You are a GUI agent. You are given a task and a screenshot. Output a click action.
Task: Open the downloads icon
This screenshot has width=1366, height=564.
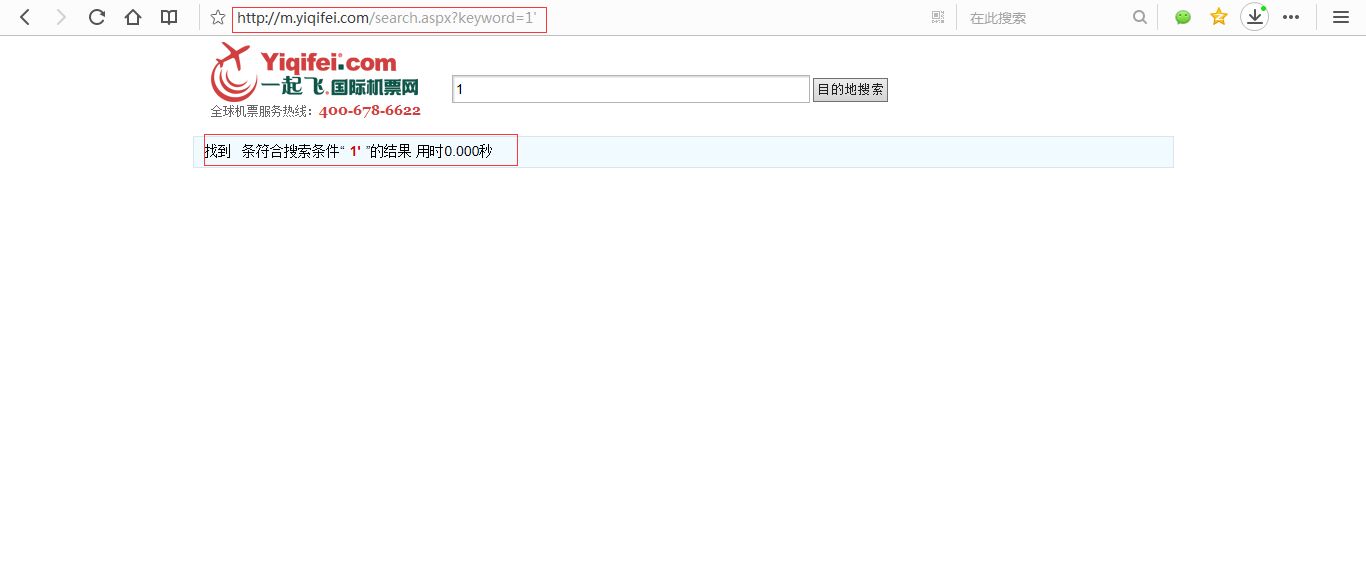(x=1255, y=17)
